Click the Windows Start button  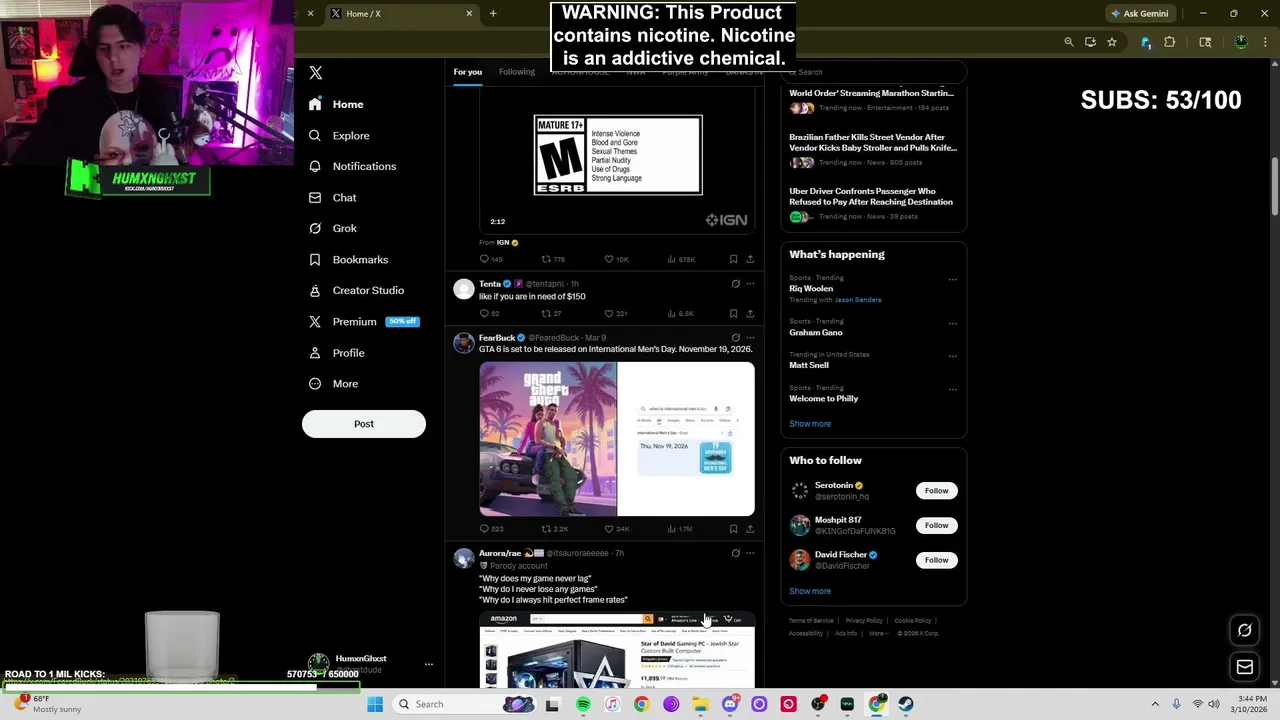coord(375,704)
